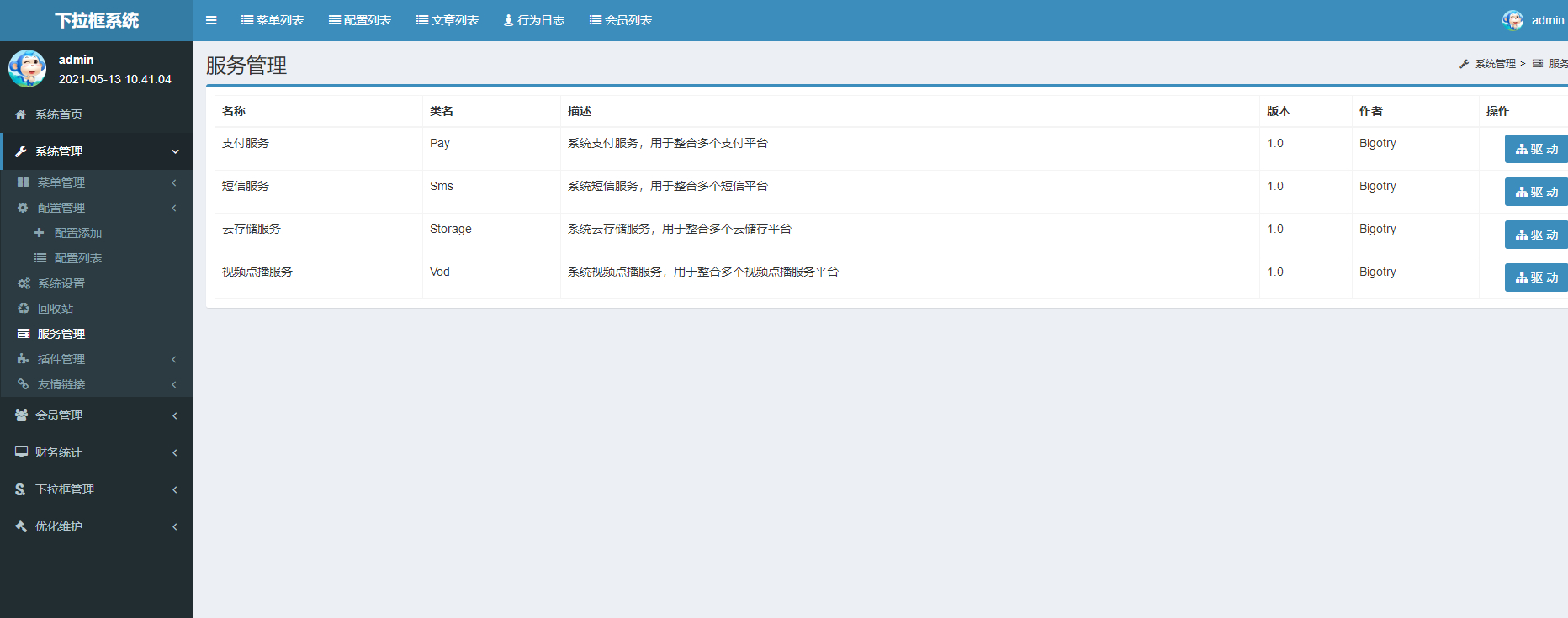Click the admin avatar in the top bar
The height and width of the screenshot is (618, 1568).
[1512, 20]
